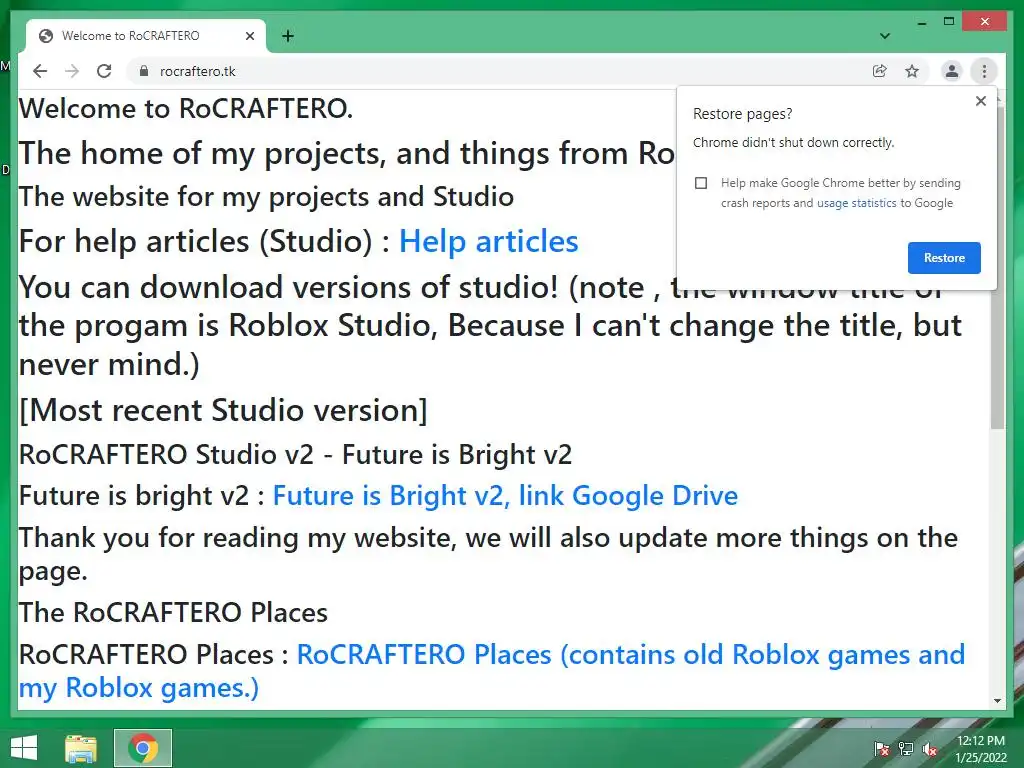Open the Chrome profile avatar menu
The width and height of the screenshot is (1024, 768).
952,71
